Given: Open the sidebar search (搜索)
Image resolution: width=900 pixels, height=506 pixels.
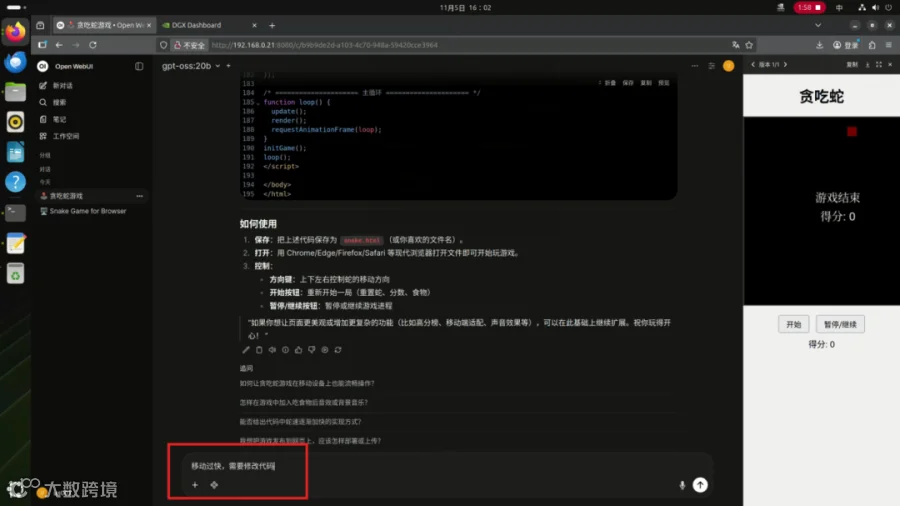Looking at the screenshot, I should [53, 102].
